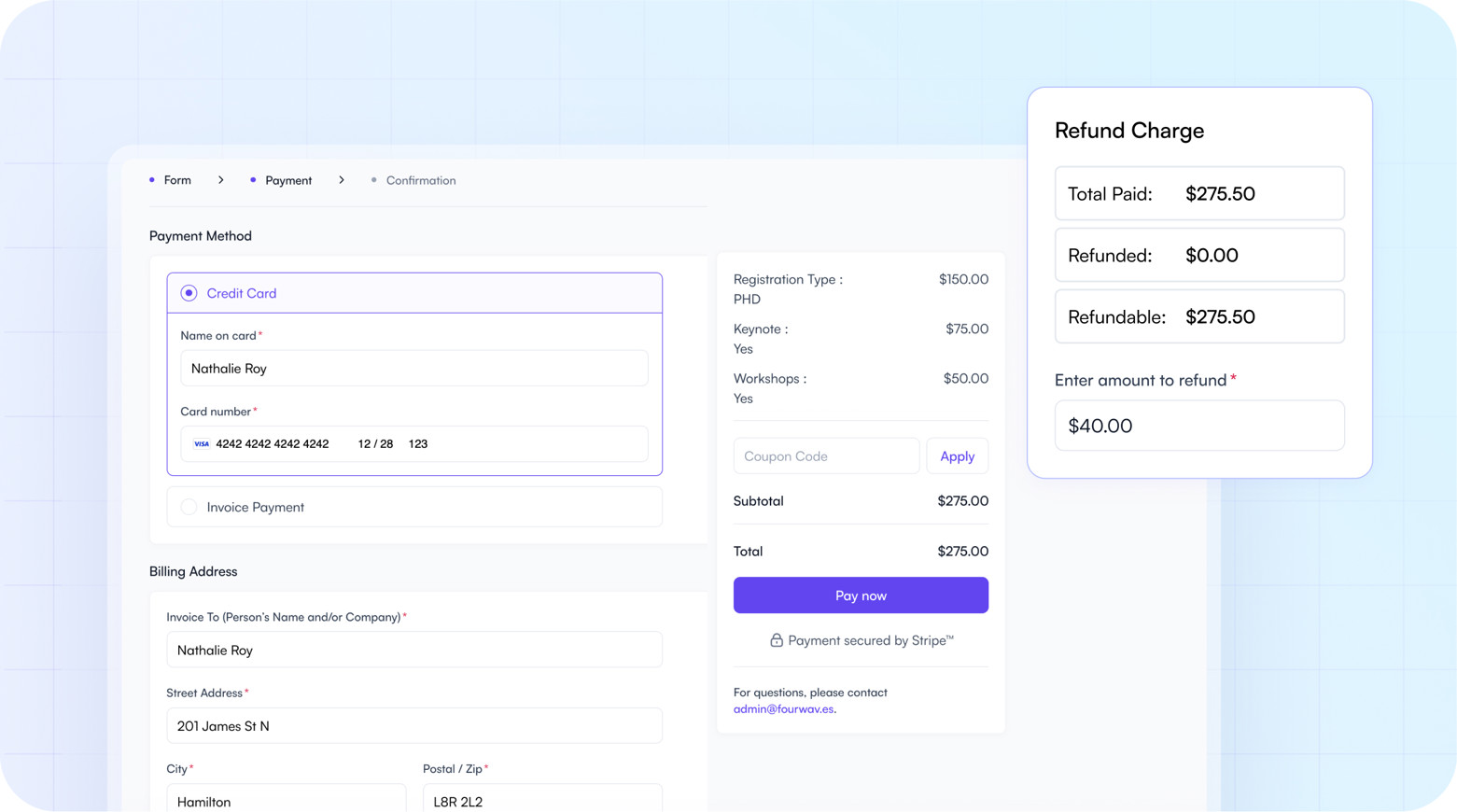
Task: Select the Credit Card radio button
Action: tap(189, 293)
